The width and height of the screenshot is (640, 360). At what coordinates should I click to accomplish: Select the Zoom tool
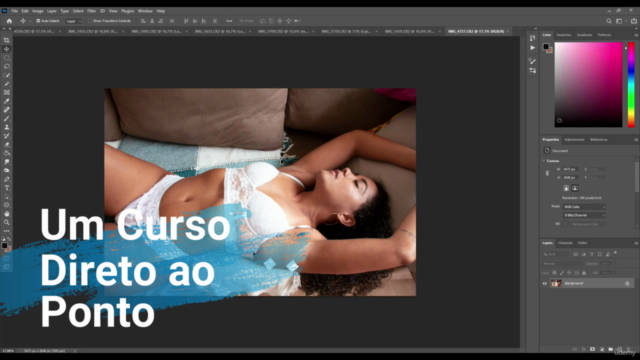click(7, 222)
